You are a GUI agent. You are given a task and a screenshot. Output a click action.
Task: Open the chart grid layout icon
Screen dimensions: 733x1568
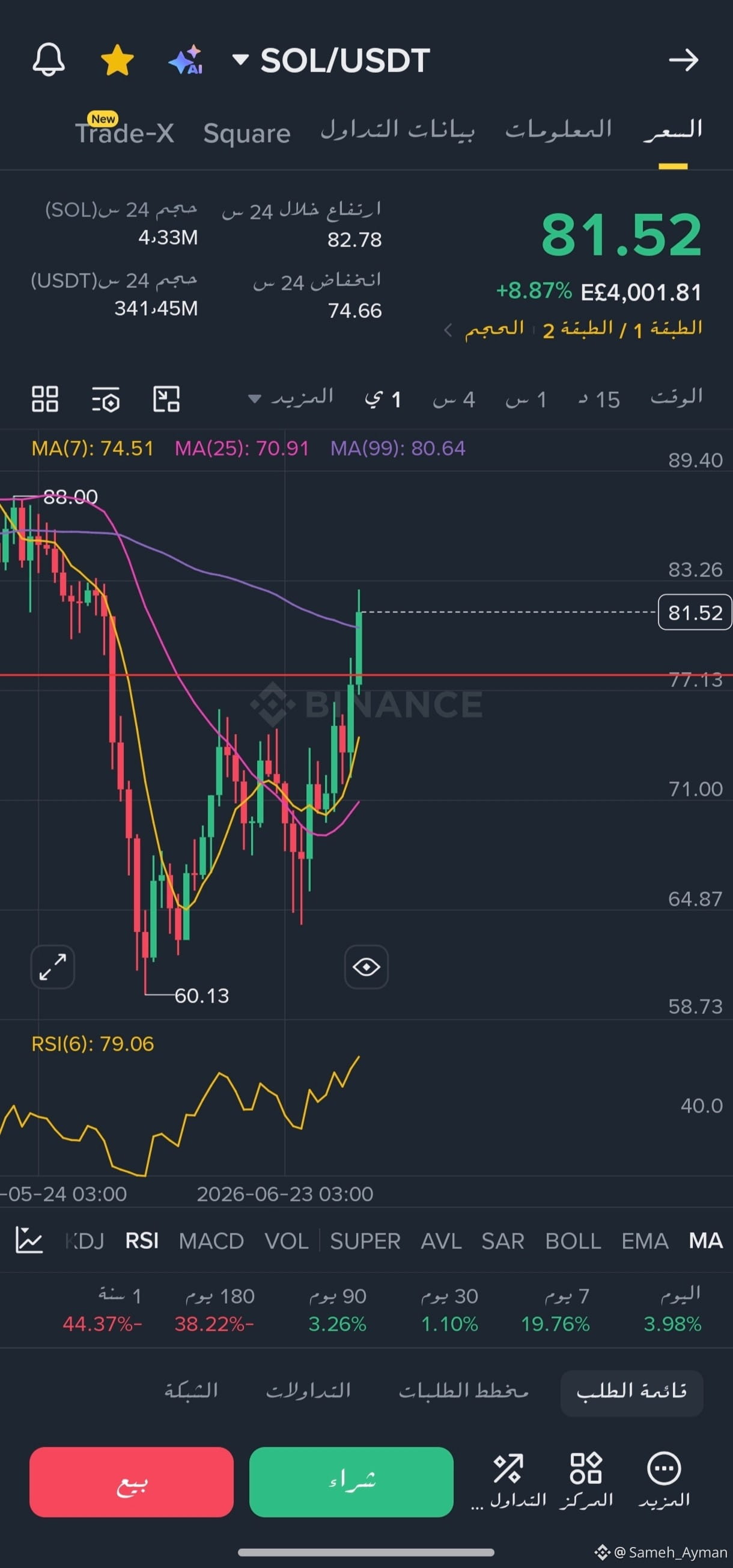point(45,399)
